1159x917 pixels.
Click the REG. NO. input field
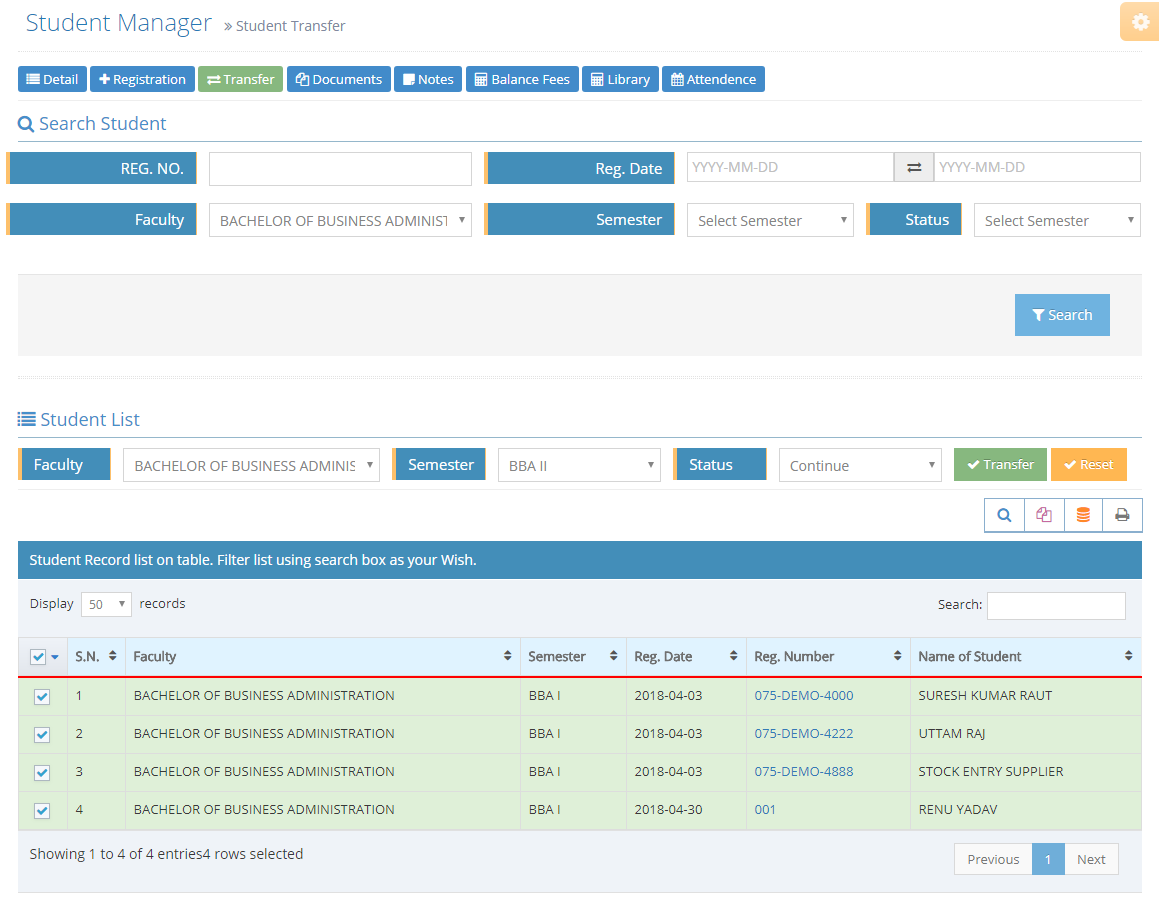340,169
